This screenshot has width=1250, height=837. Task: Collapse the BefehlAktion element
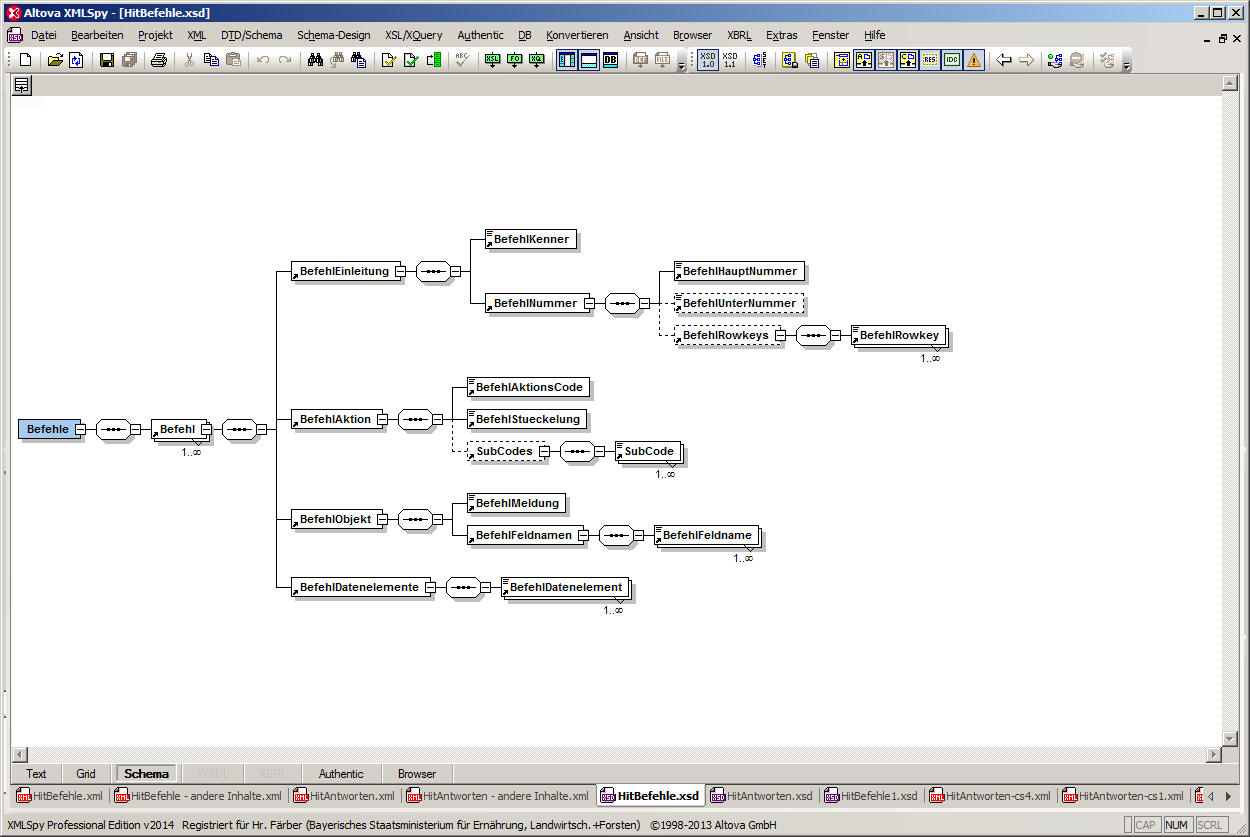pos(381,419)
